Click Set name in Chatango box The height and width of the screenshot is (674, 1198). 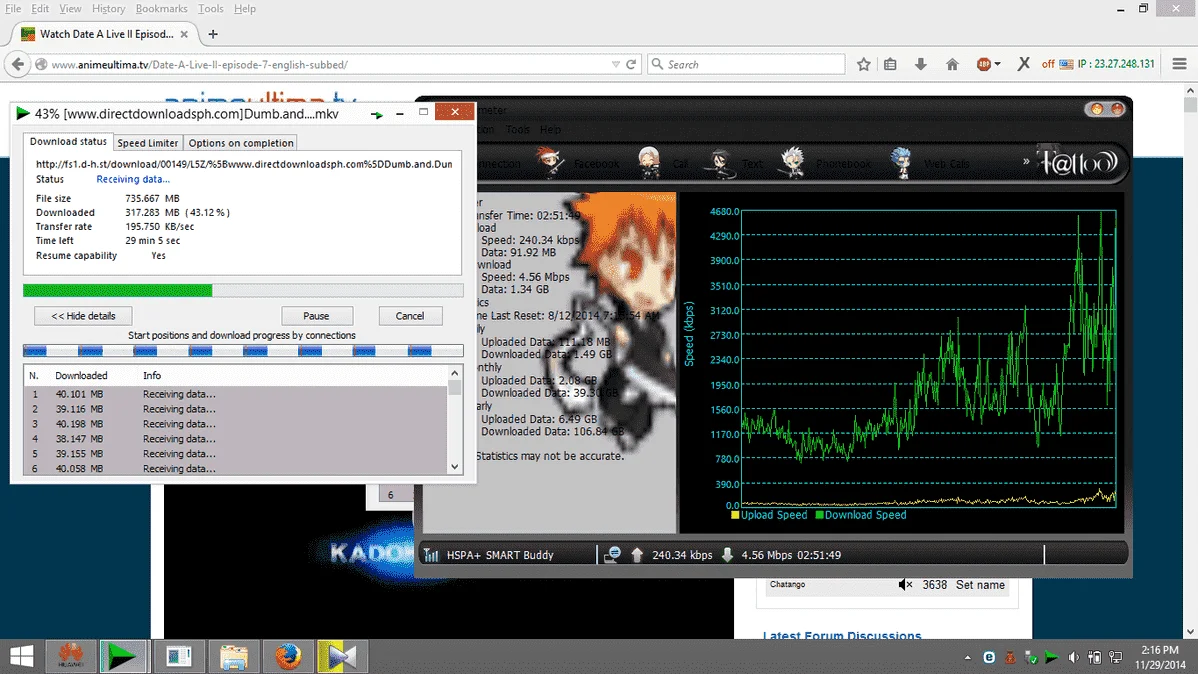coord(980,585)
